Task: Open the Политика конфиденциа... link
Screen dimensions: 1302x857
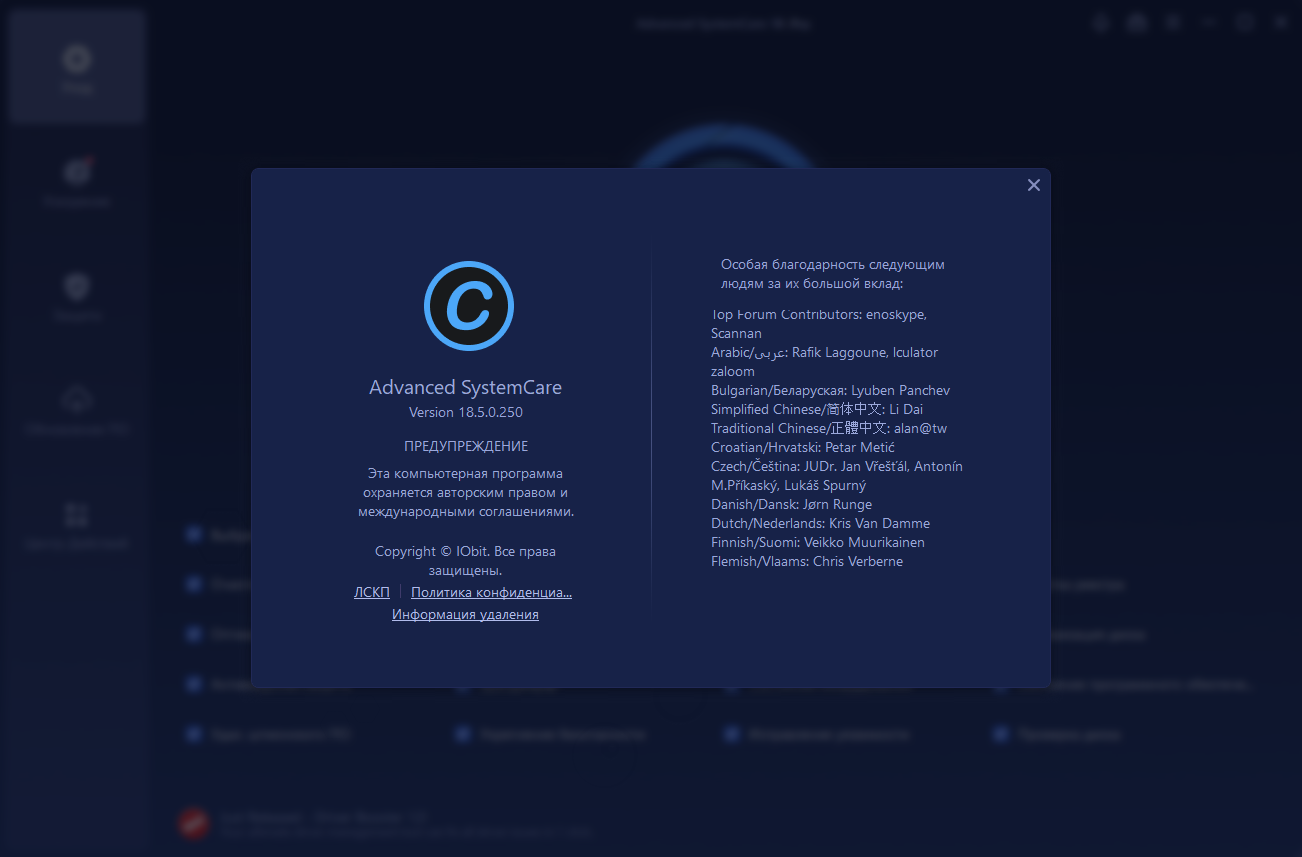Action: pyautogui.click(x=491, y=592)
